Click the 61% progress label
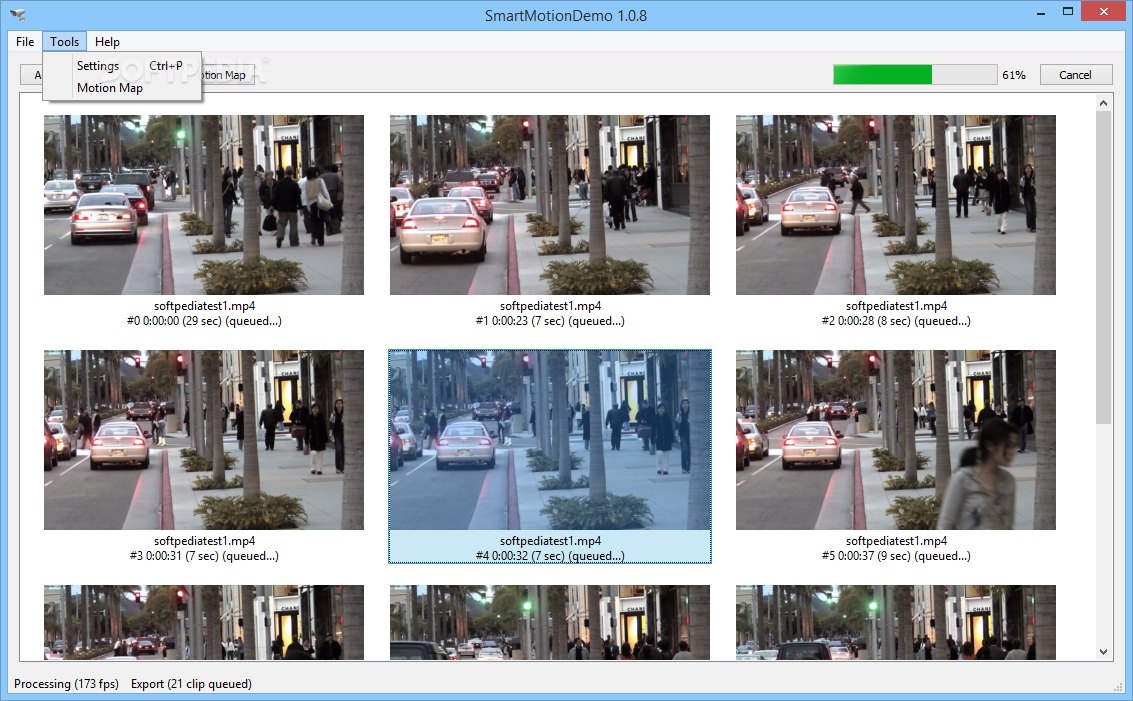The image size is (1133, 701). point(1014,74)
